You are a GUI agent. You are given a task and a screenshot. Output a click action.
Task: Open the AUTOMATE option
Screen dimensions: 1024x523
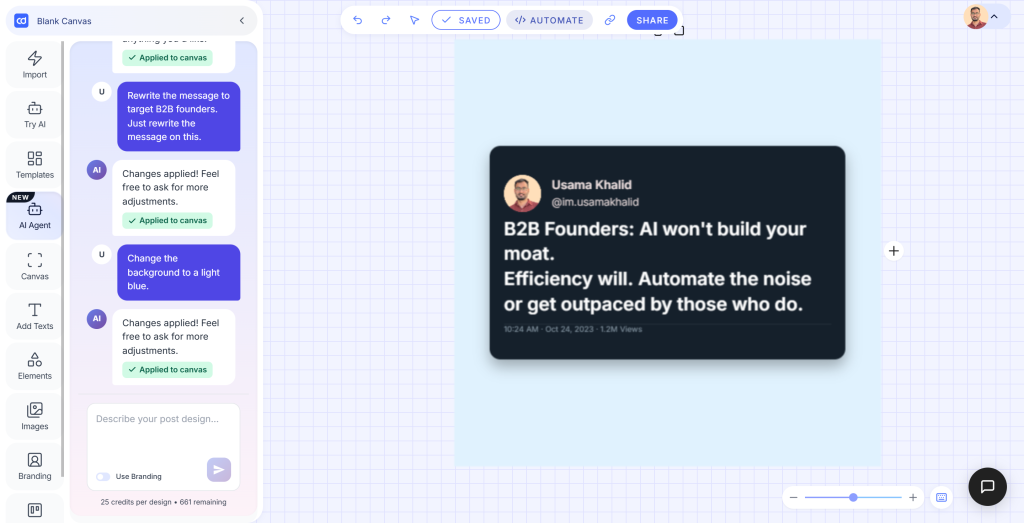(549, 20)
